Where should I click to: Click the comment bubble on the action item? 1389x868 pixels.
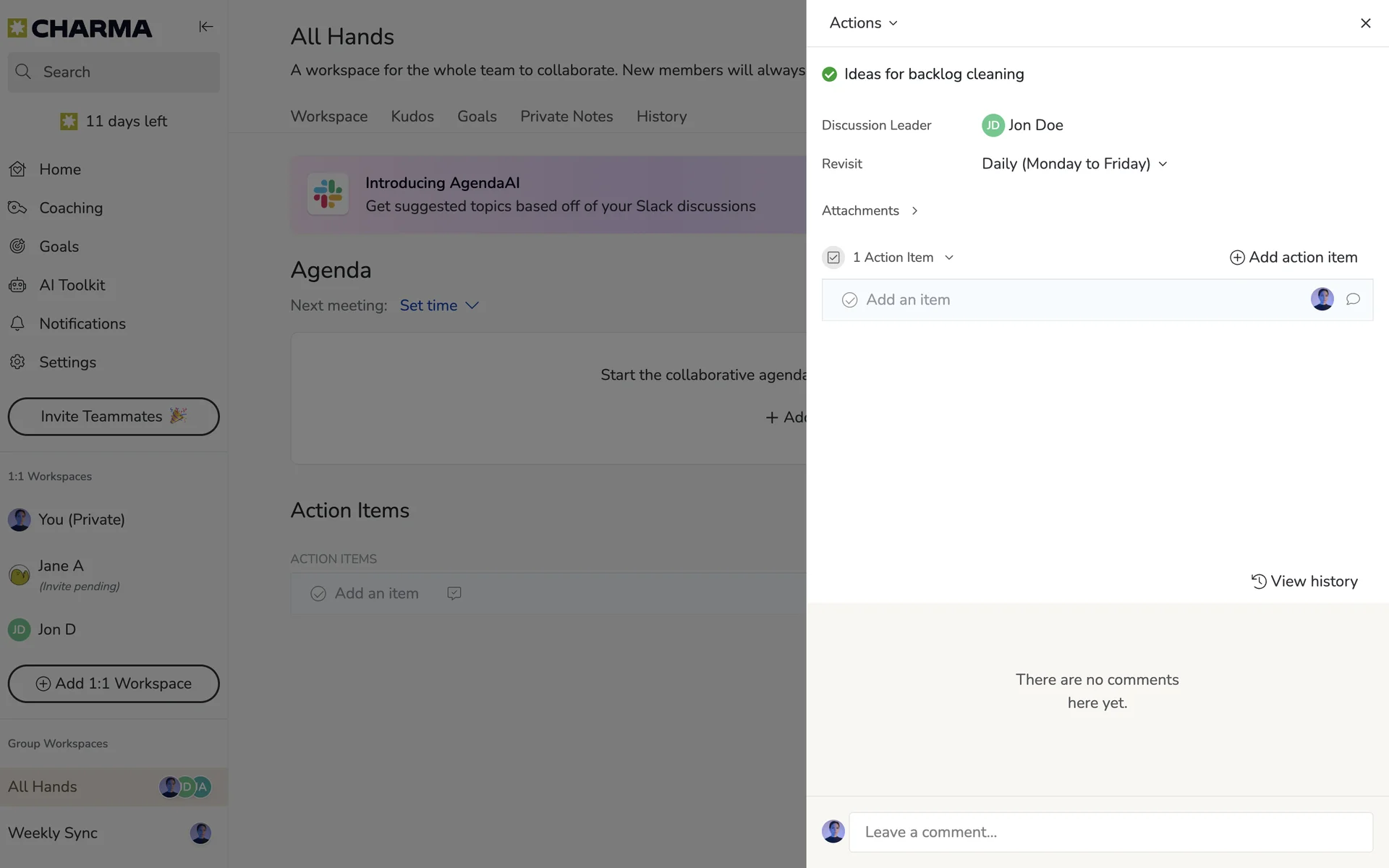coord(1352,299)
